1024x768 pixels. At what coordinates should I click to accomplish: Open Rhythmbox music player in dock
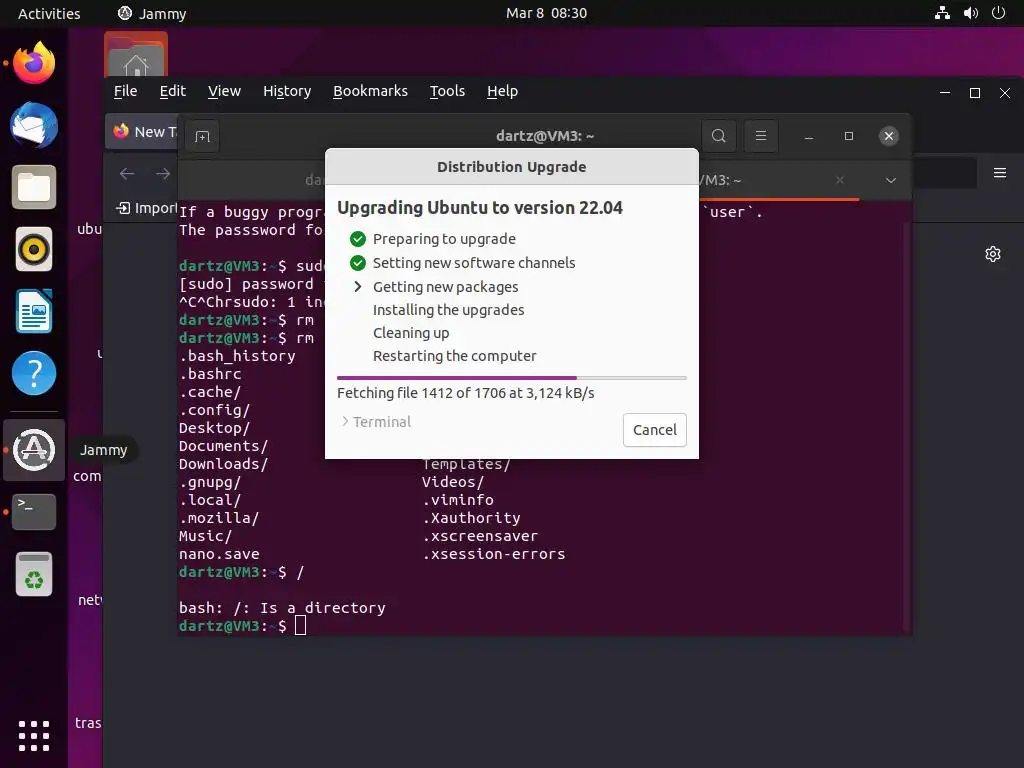(x=34, y=249)
